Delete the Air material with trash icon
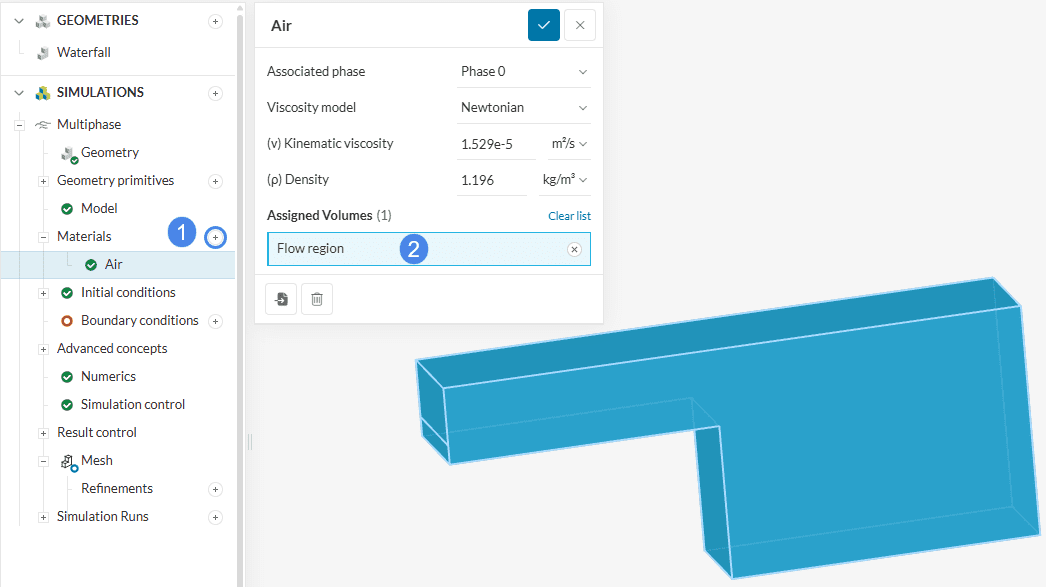1046x587 pixels. click(x=317, y=299)
